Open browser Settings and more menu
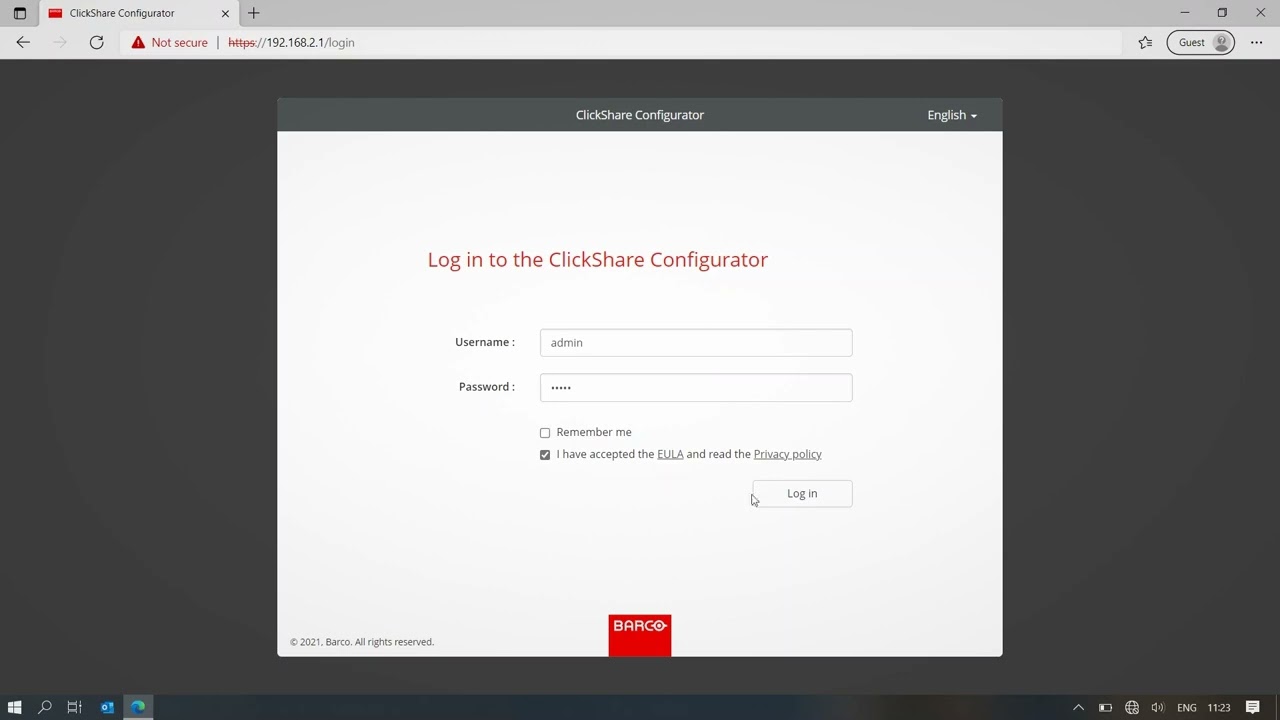The width and height of the screenshot is (1280, 720). 1256,42
